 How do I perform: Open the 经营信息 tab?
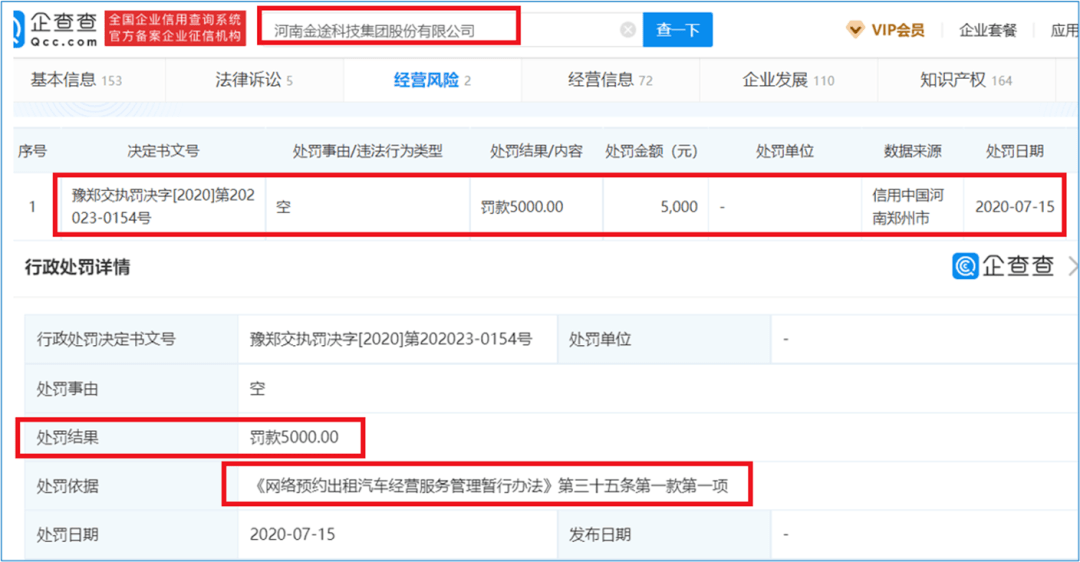click(x=610, y=80)
